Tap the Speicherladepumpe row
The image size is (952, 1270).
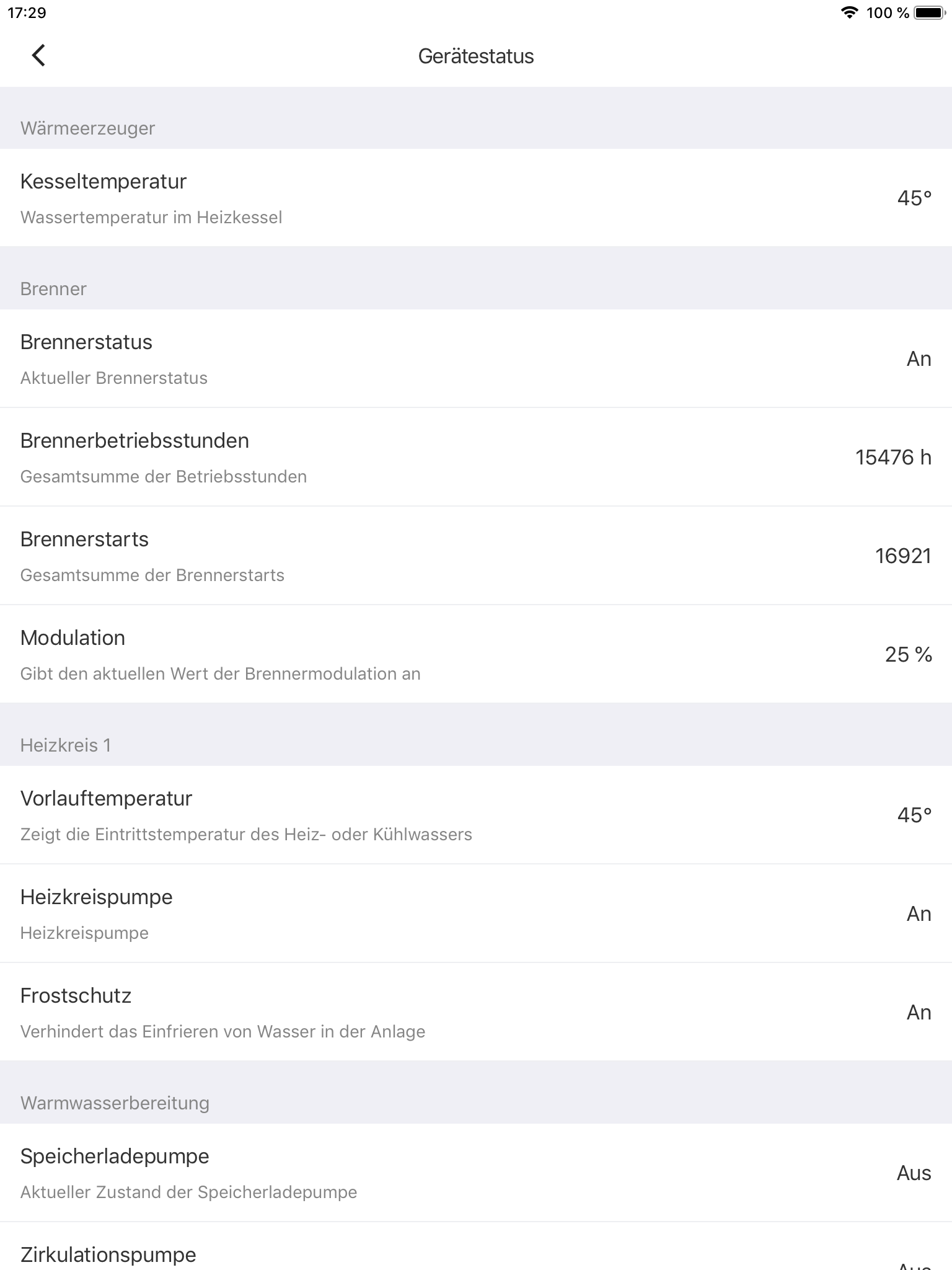pos(476,1173)
